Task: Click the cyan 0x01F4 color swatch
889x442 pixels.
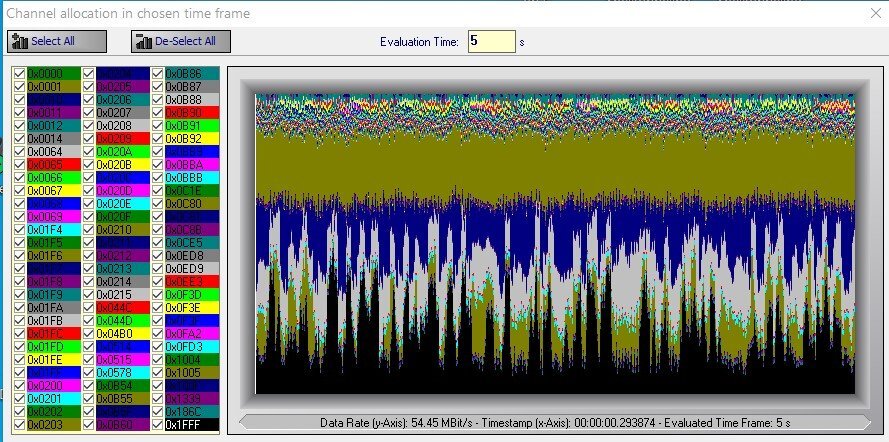Action: click(x=53, y=230)
